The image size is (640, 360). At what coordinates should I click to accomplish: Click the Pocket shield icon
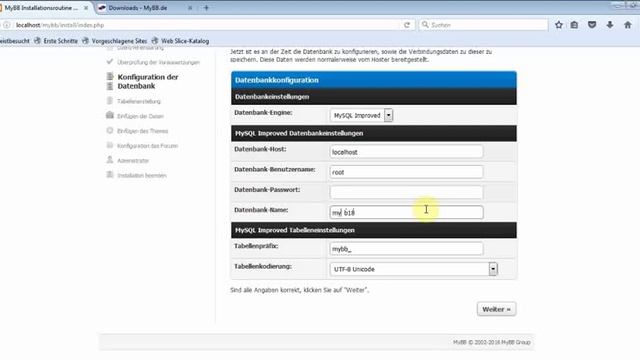click(592, 25)
